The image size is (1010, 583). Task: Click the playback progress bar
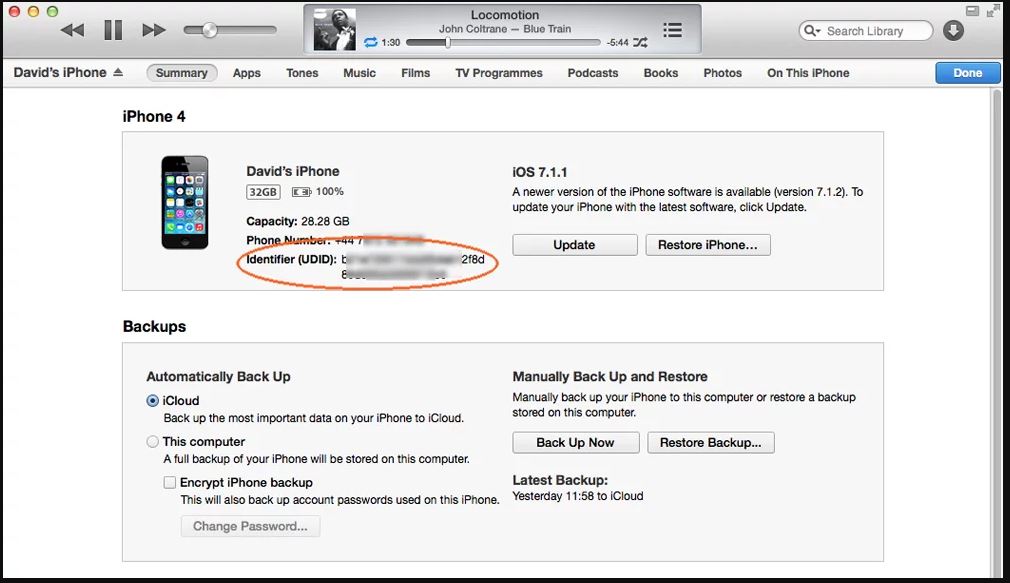(x=503, y=43)
